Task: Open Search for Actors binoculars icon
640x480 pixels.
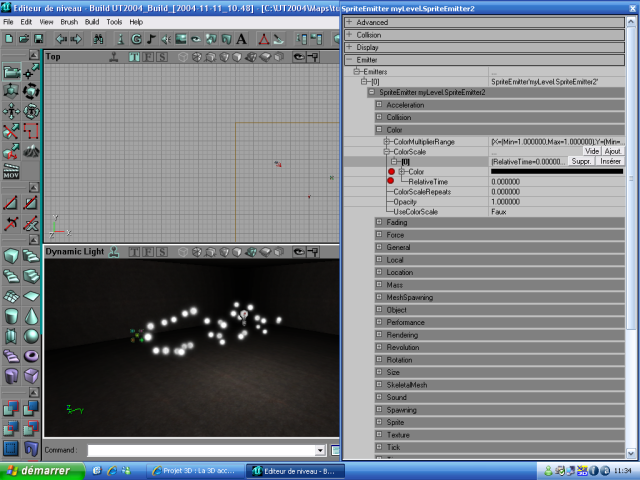Action: click(x=99, y=39)
